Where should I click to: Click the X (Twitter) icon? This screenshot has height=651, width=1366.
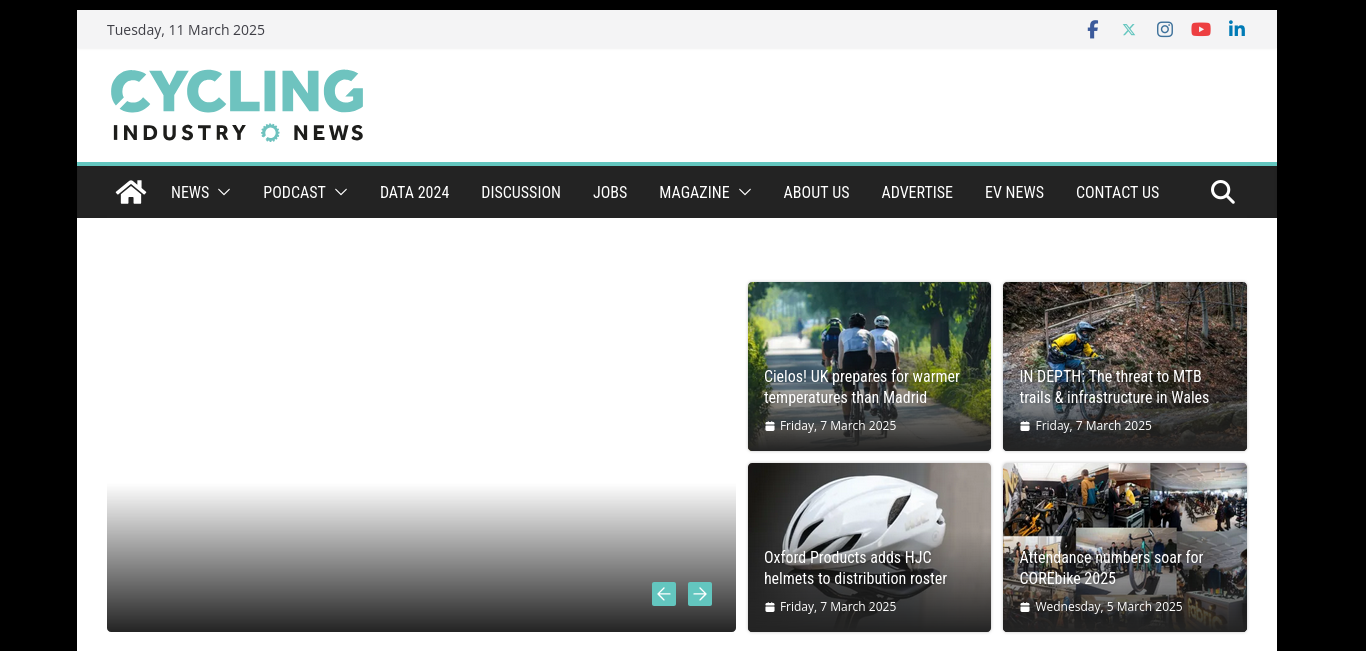[1129, 30]
